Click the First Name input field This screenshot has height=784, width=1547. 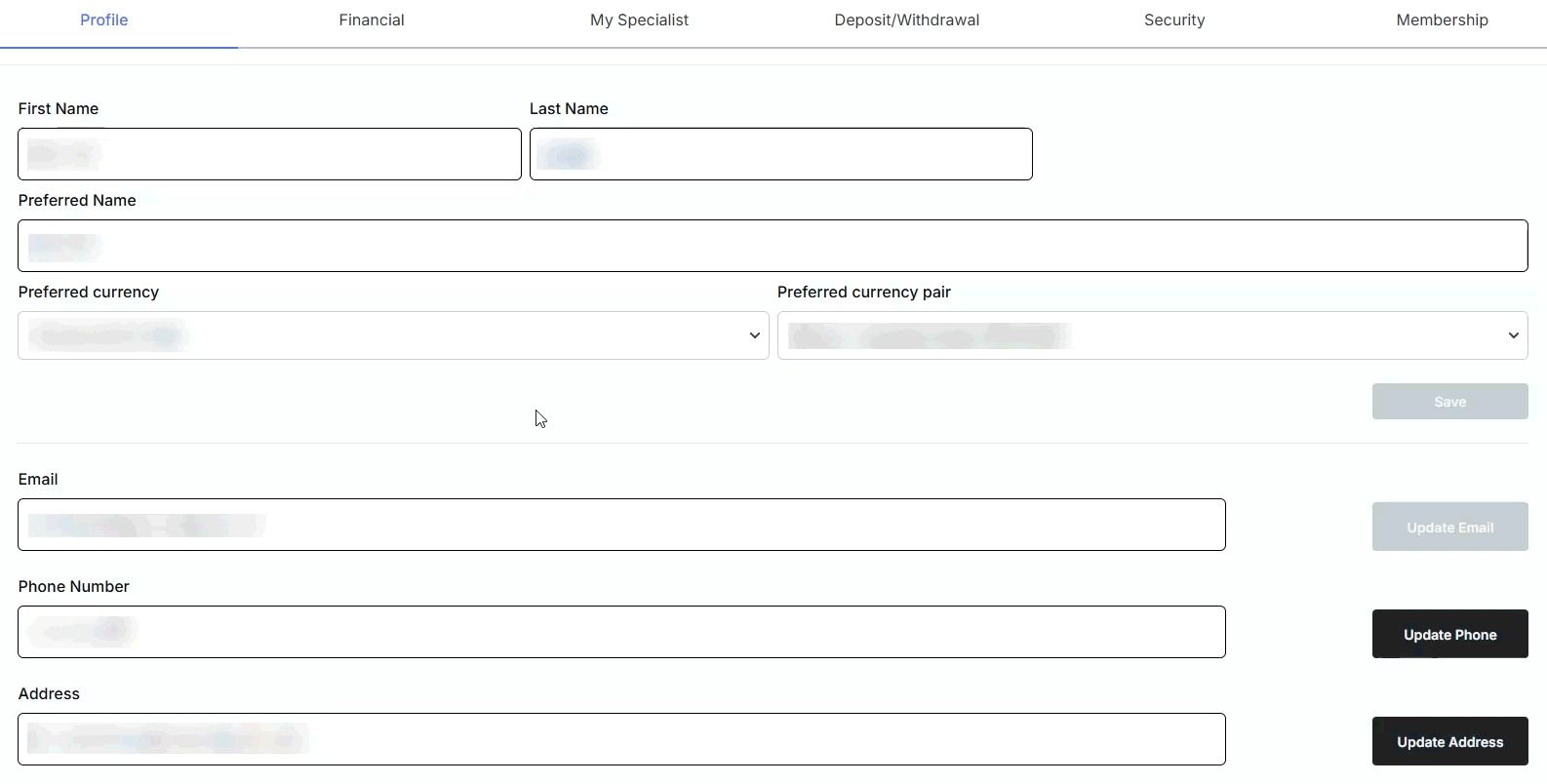coord(269,154)
